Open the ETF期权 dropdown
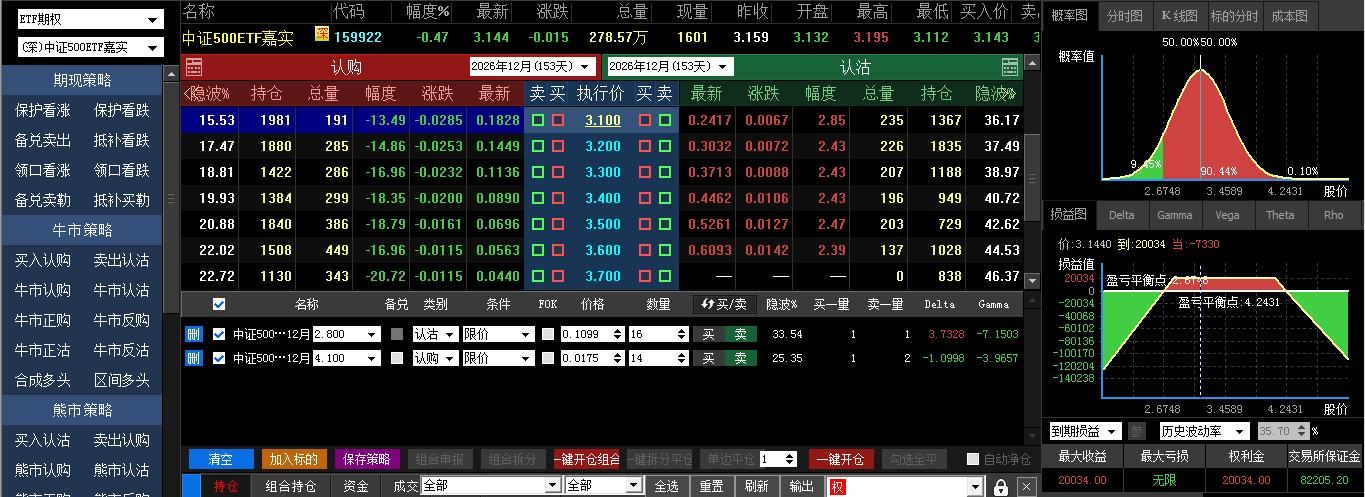 point(90,19)
